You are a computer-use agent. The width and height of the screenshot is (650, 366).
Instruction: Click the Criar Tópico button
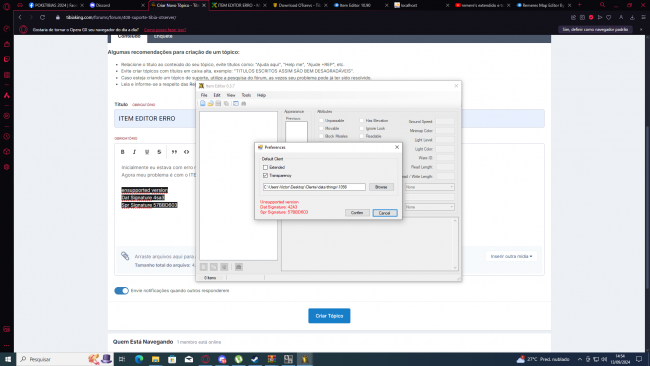coord(329,316)
